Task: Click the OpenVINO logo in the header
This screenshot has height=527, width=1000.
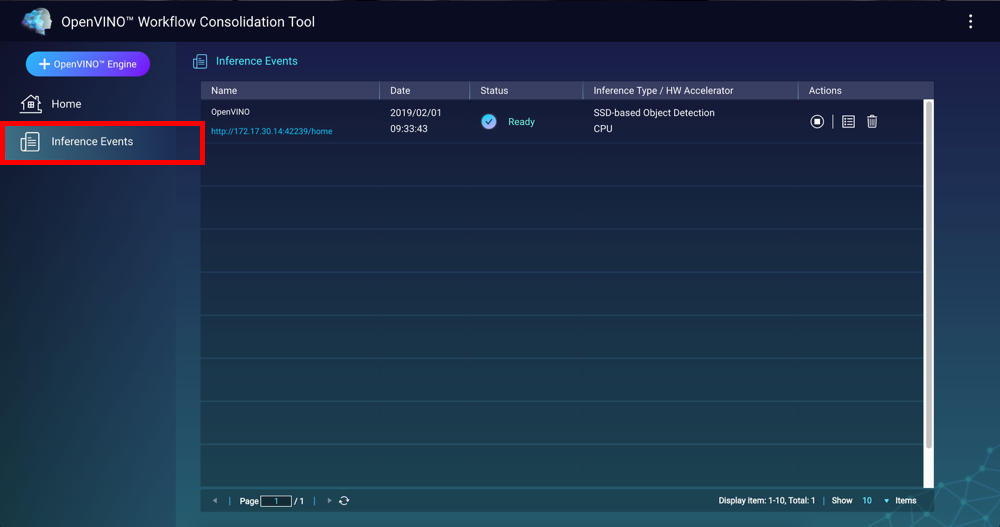Action: coord(37,21)
